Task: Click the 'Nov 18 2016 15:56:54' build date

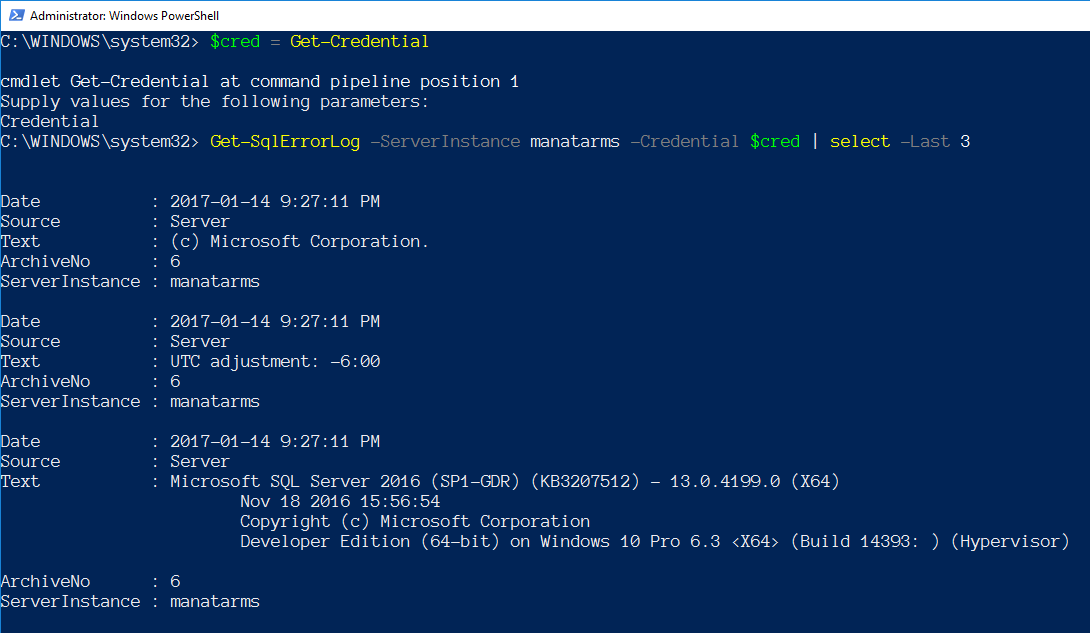Action: [340, 502]
